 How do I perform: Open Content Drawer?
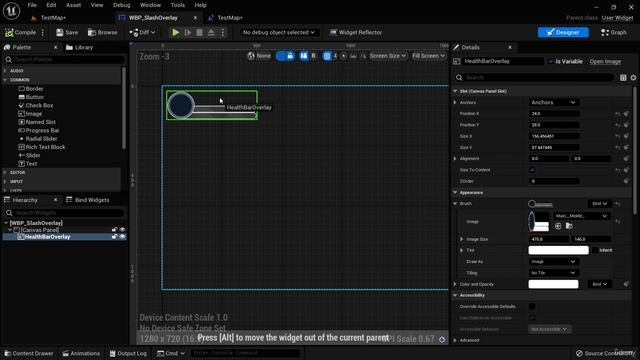click(x=29, y=353)
